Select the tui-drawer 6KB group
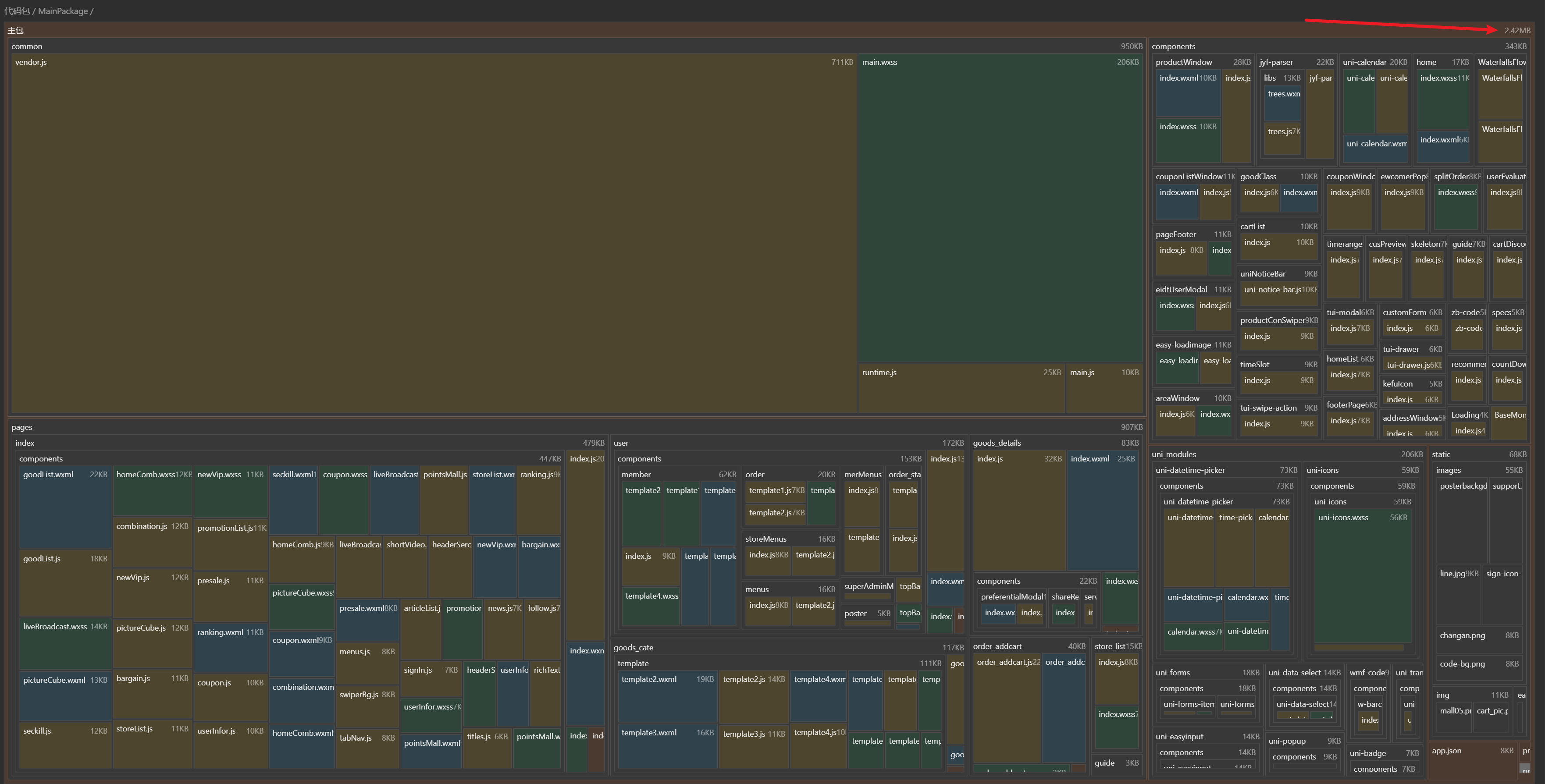This screenshot has height=784, width=1545. [1413, 349]
